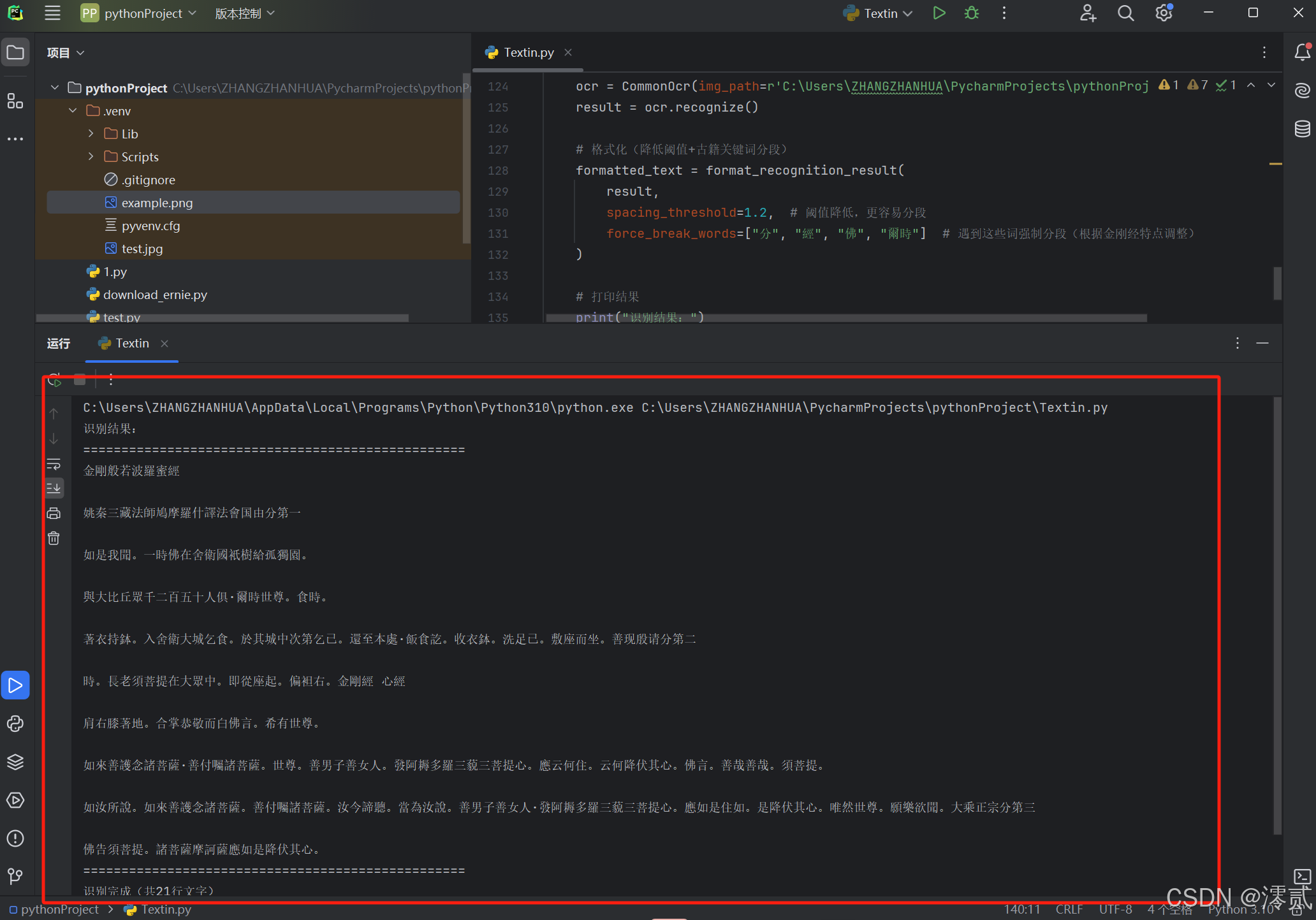Clear console with trash icon
Viewport: 1316px width, 920px height.
coord(54,539)
